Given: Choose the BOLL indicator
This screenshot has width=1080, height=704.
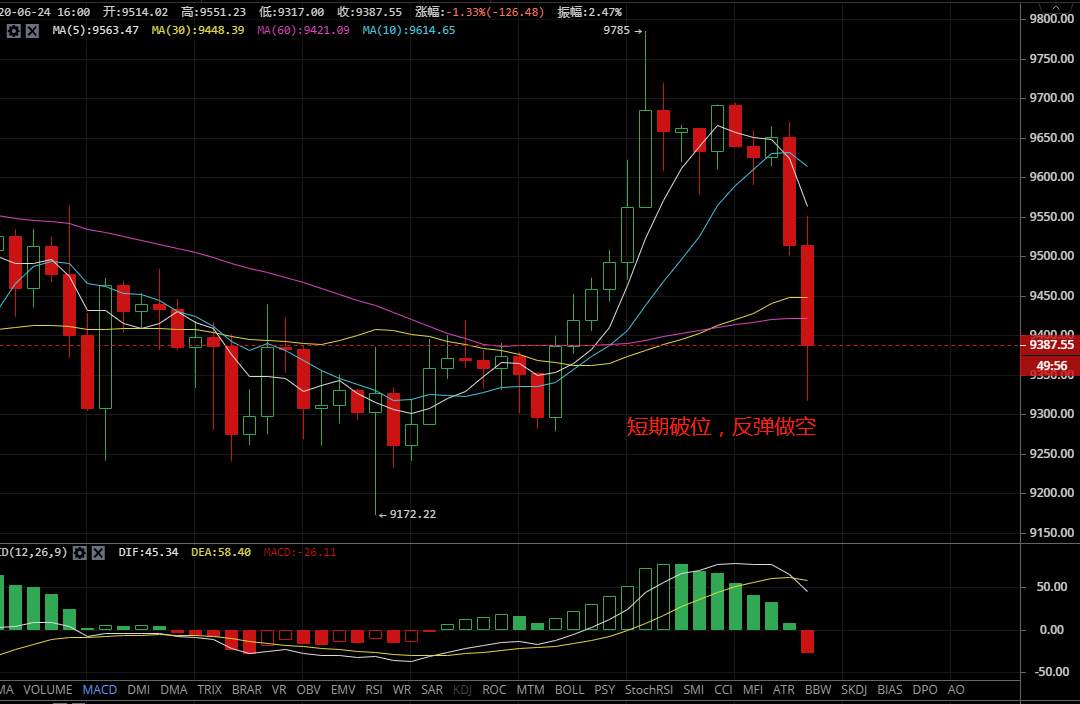Looking at the screenshot, I should 570,690.
